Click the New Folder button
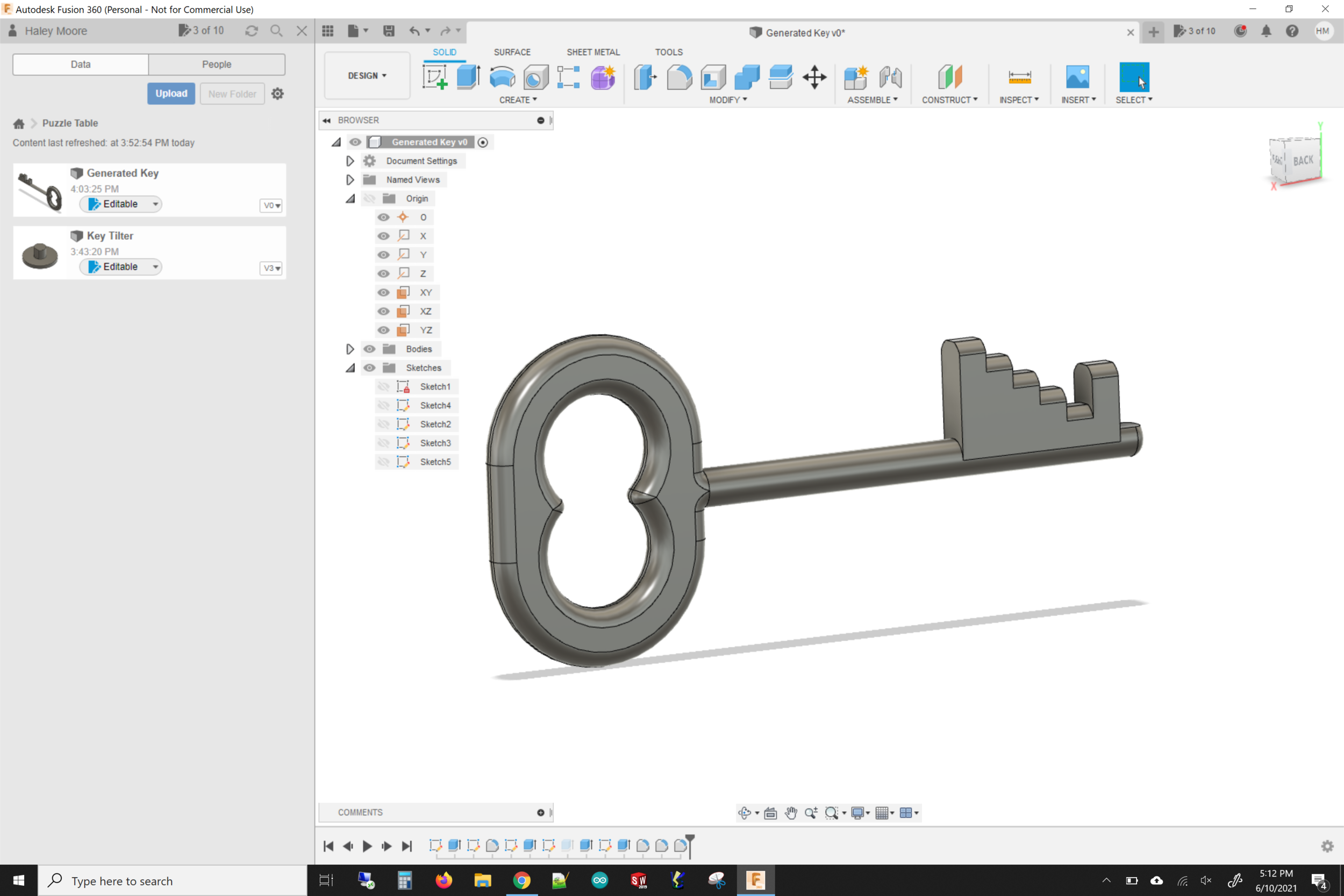The height and width of the screenshot is (896, 1344). pyautogui.click(x=232, y=93)
